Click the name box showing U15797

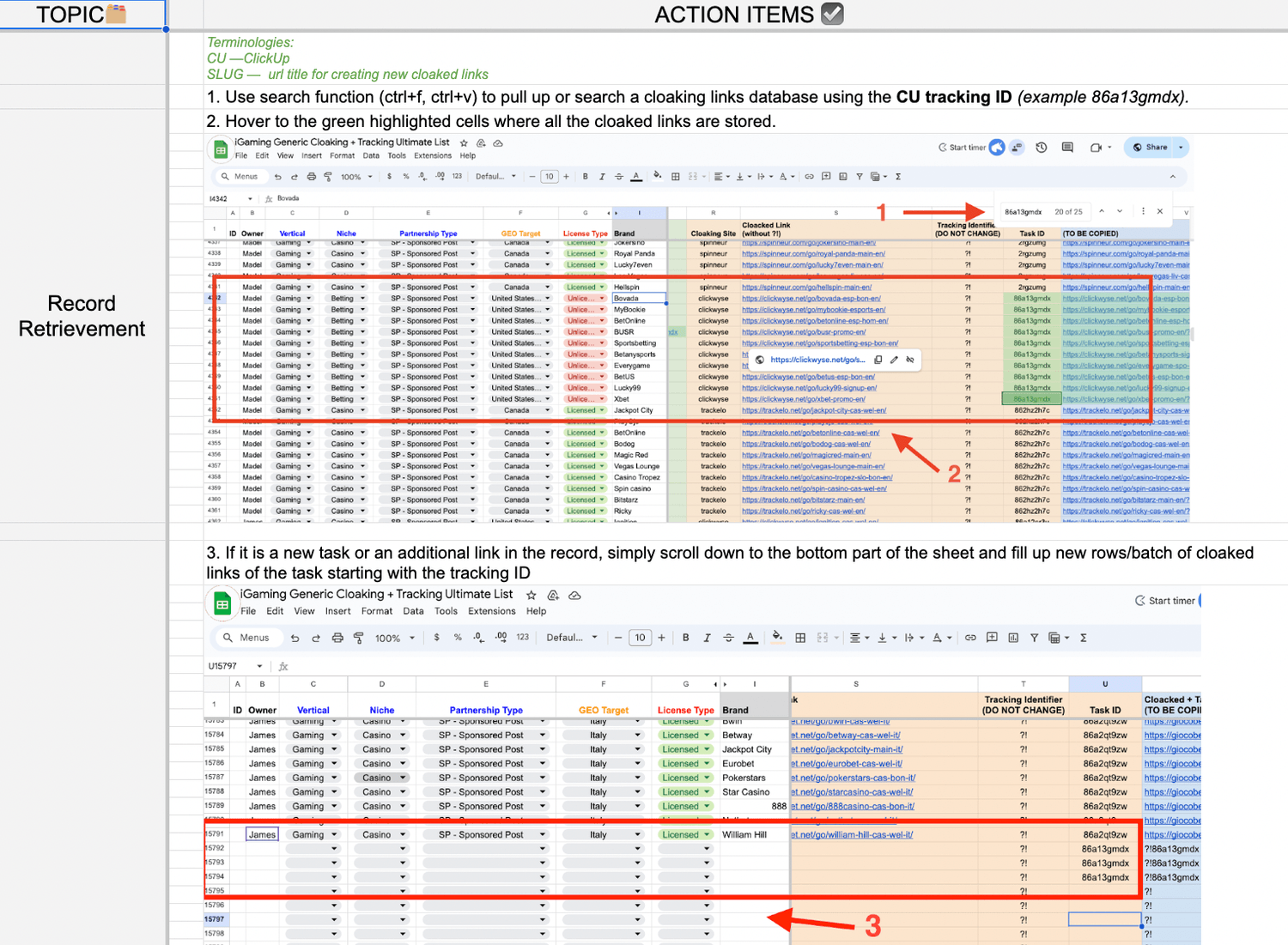tap(235, 666)
